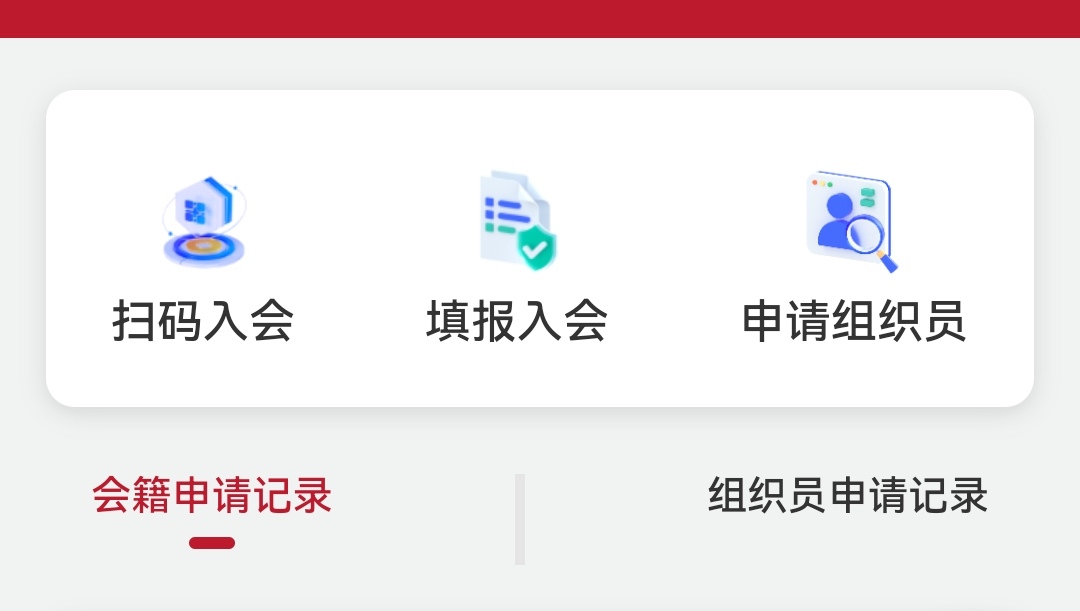Click white card blank area below 填报入会
The height and width of the screenshot is (611, 1080).
tap(517, 377)
